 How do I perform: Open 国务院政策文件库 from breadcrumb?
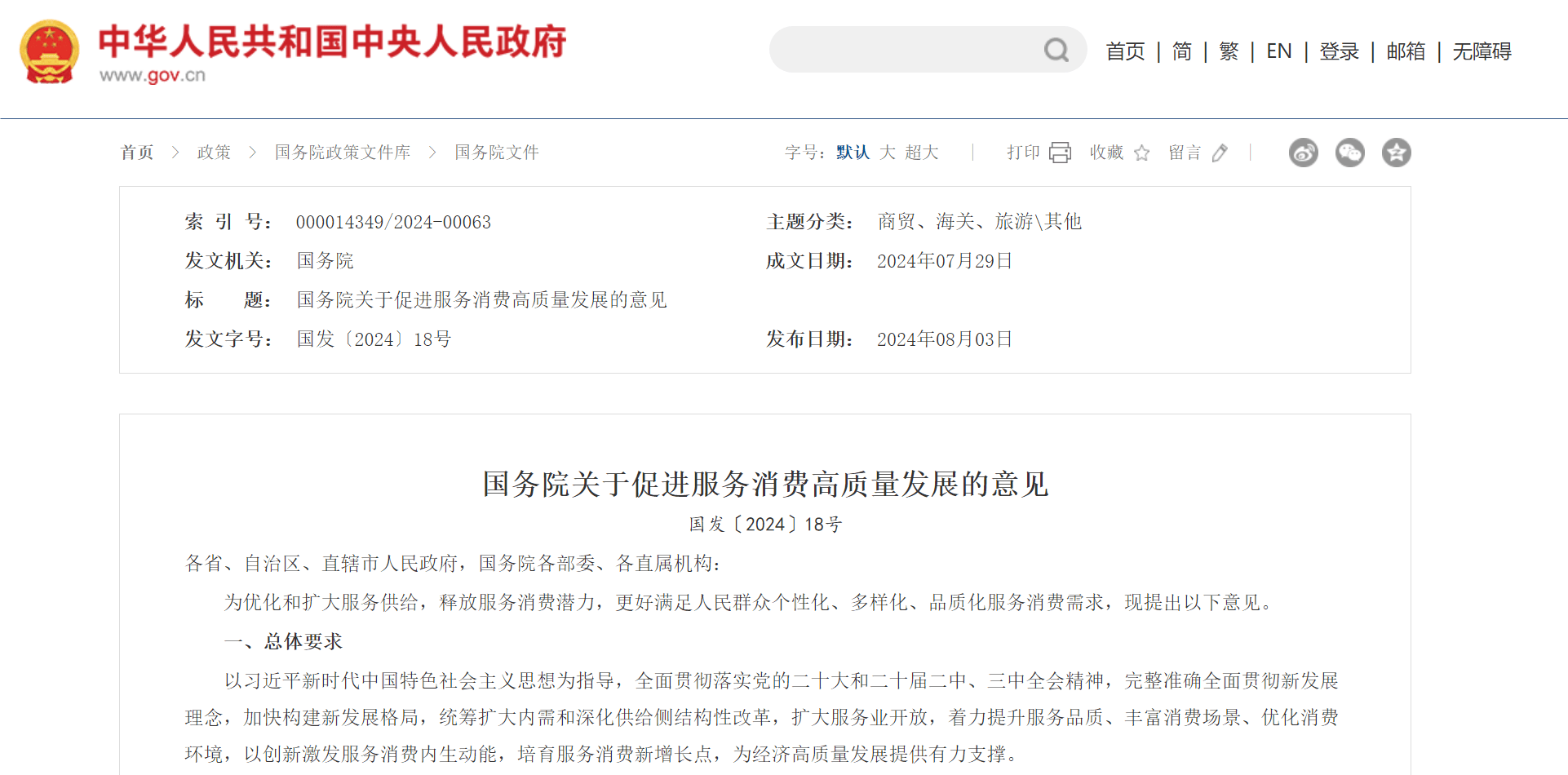(x=342, y=153)
